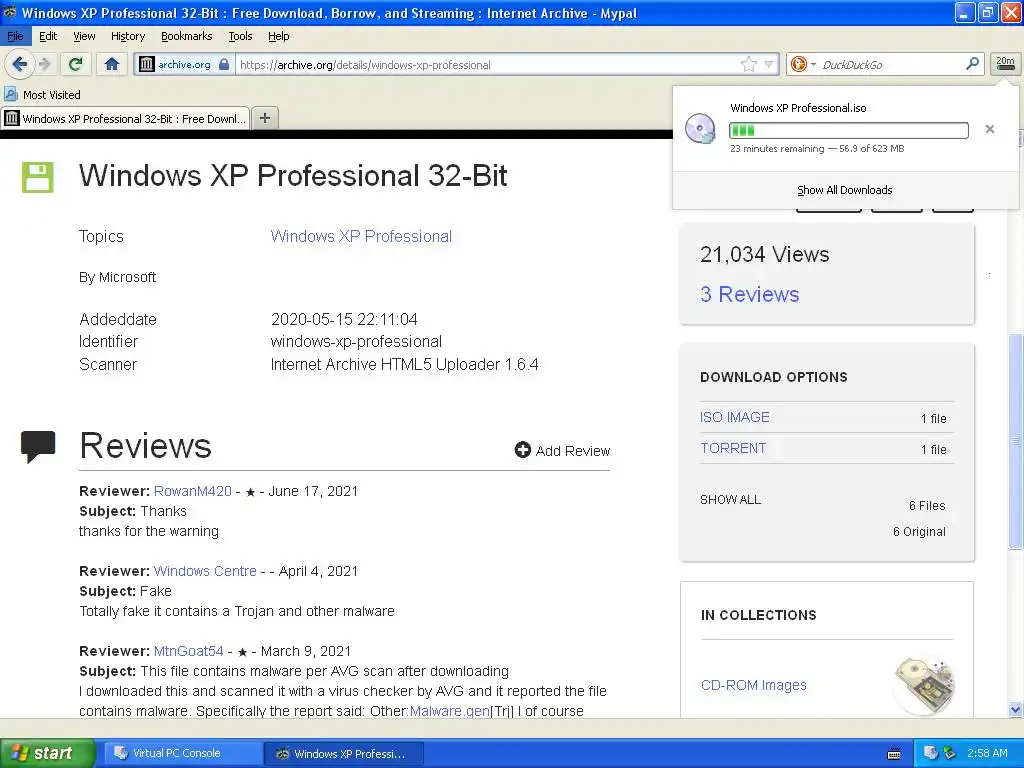This screenshot has height=768, width=1024.
Task: Click the Reviews speech bubble icon
Action: (x=38, y=446)
